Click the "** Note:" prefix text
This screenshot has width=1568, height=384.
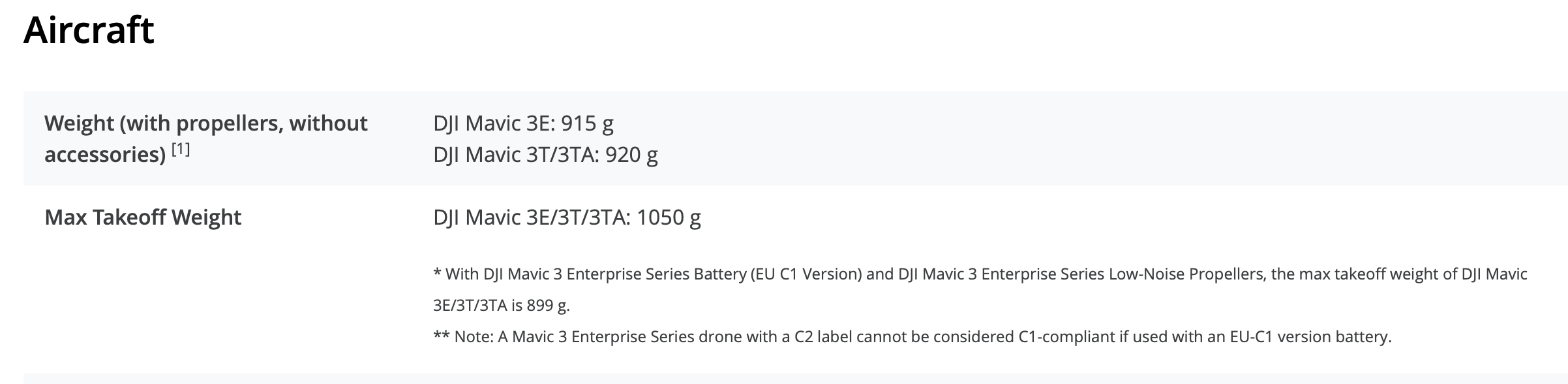click(x=463, y=338)
